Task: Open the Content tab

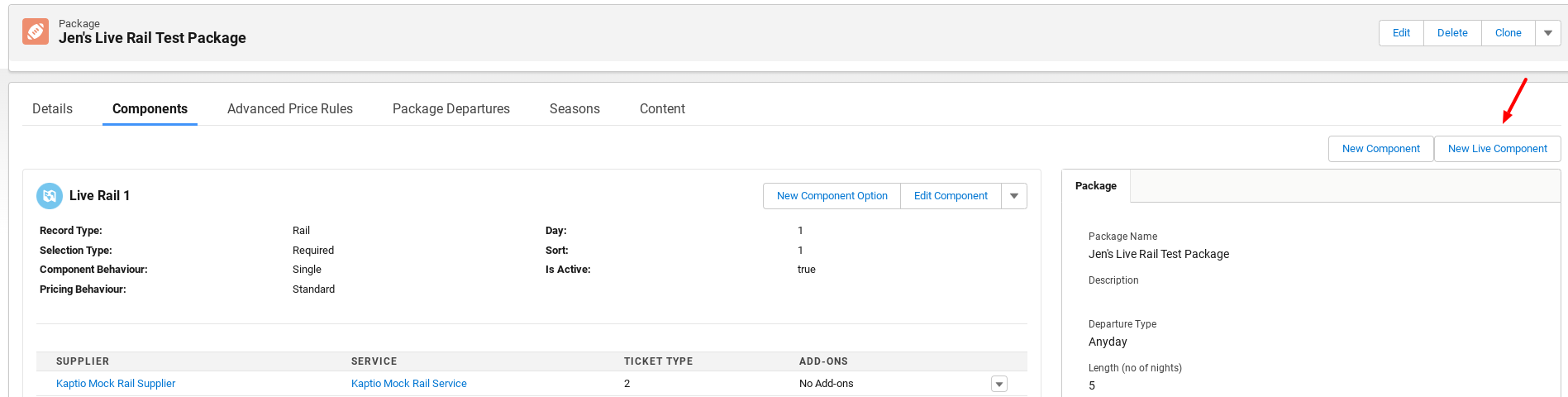Action: coord(662,109)
